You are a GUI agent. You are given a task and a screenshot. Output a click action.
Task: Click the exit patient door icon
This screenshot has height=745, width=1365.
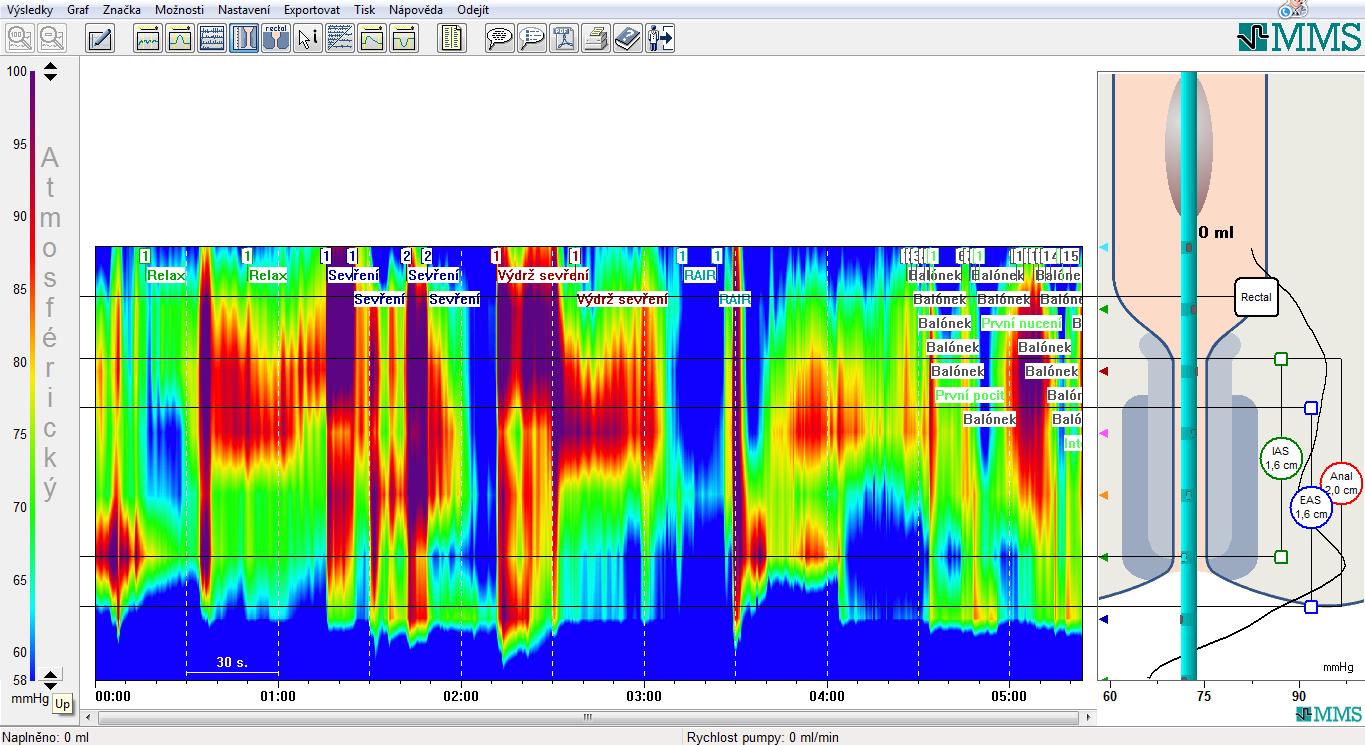(x=660, y=39)
